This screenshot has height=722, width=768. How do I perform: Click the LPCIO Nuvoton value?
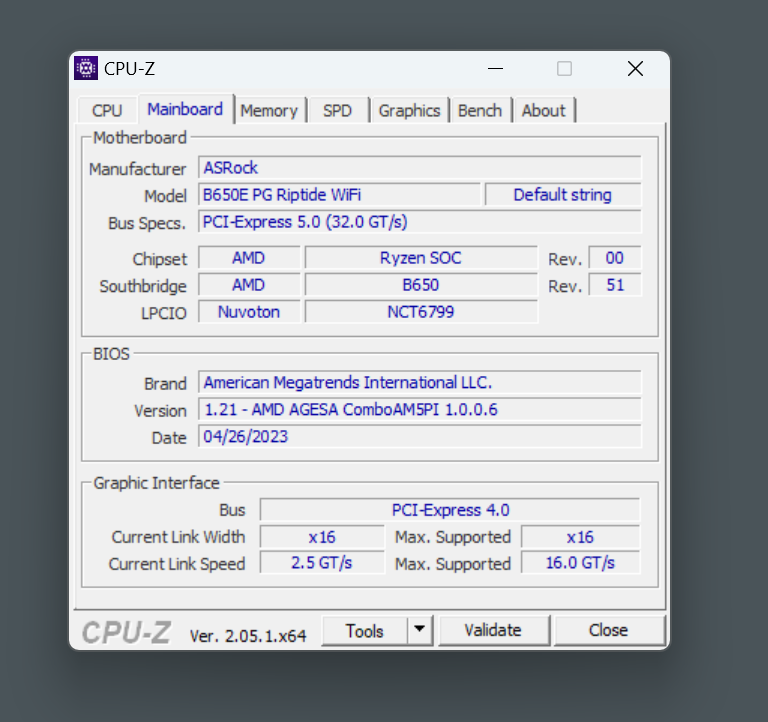coord(249,312)
